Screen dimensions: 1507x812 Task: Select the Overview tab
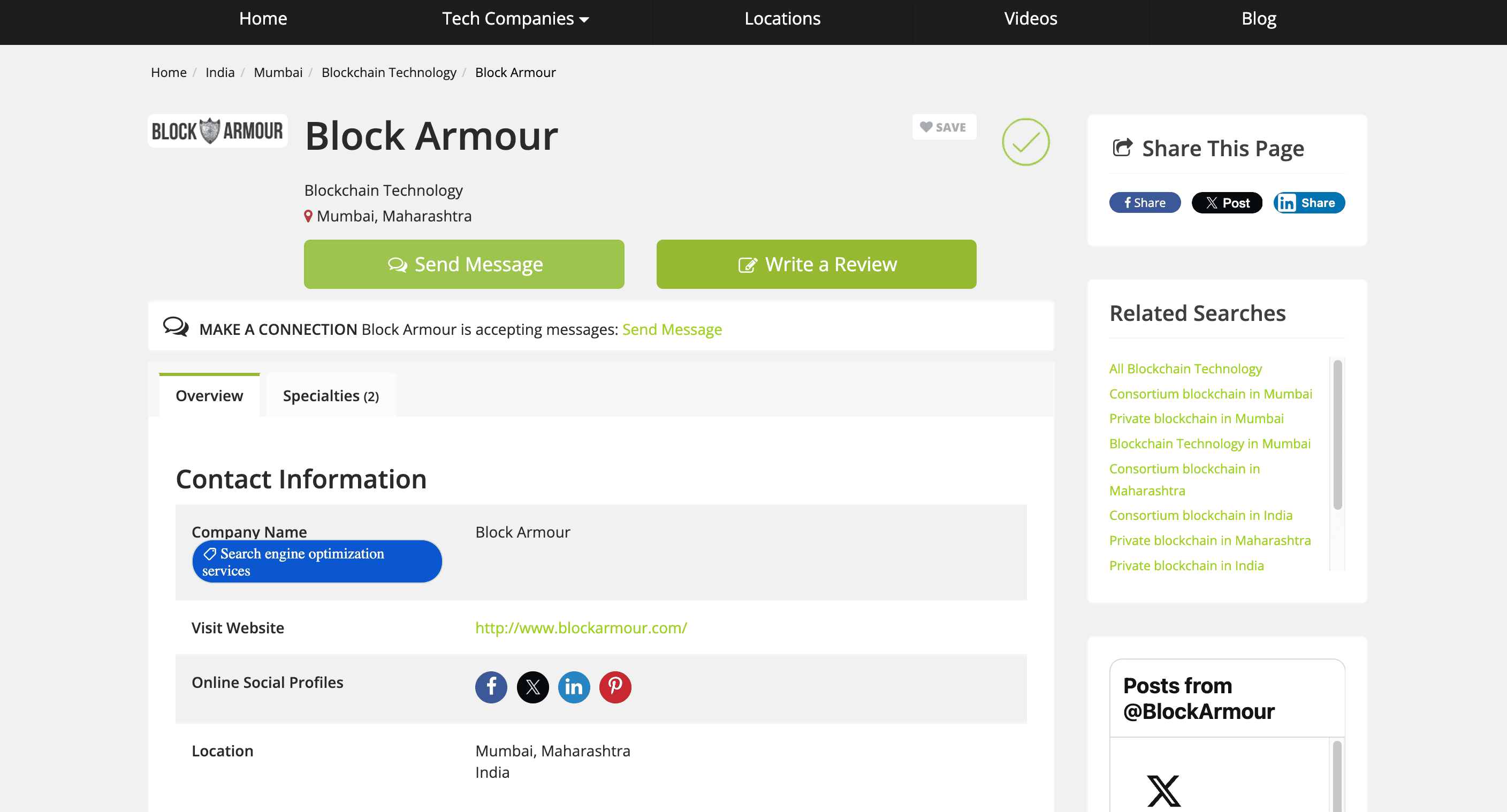click(x=209, y=396)
